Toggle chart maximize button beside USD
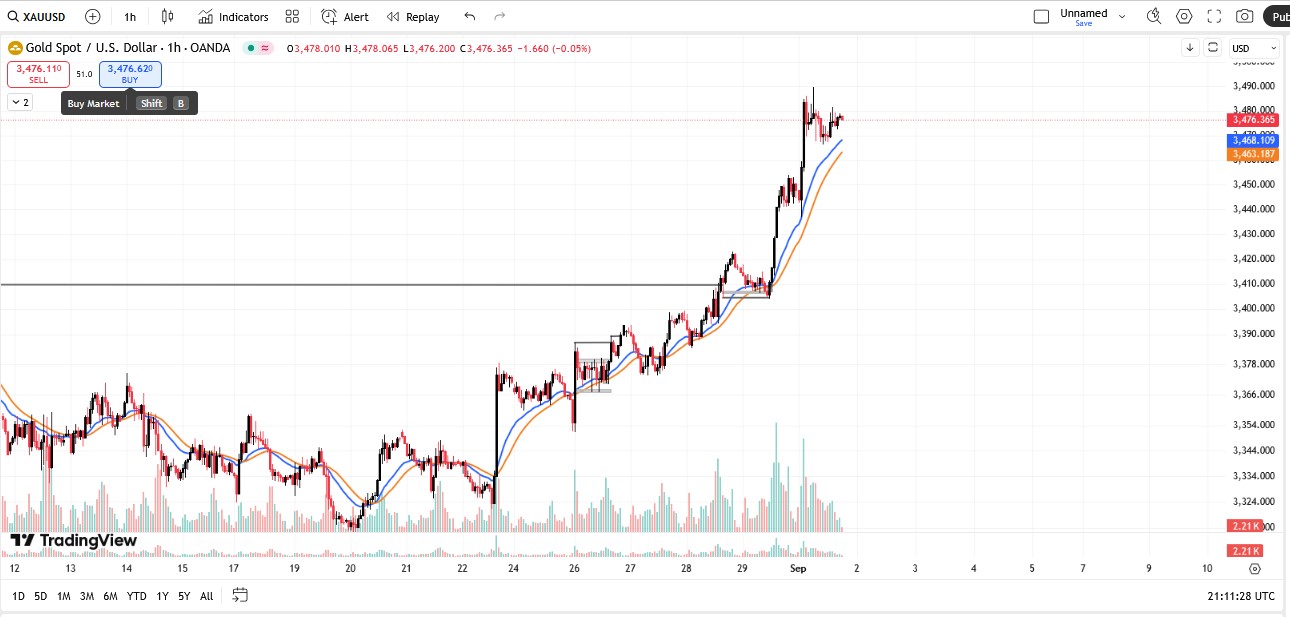1290x617 pixels. click(1213, 48)
